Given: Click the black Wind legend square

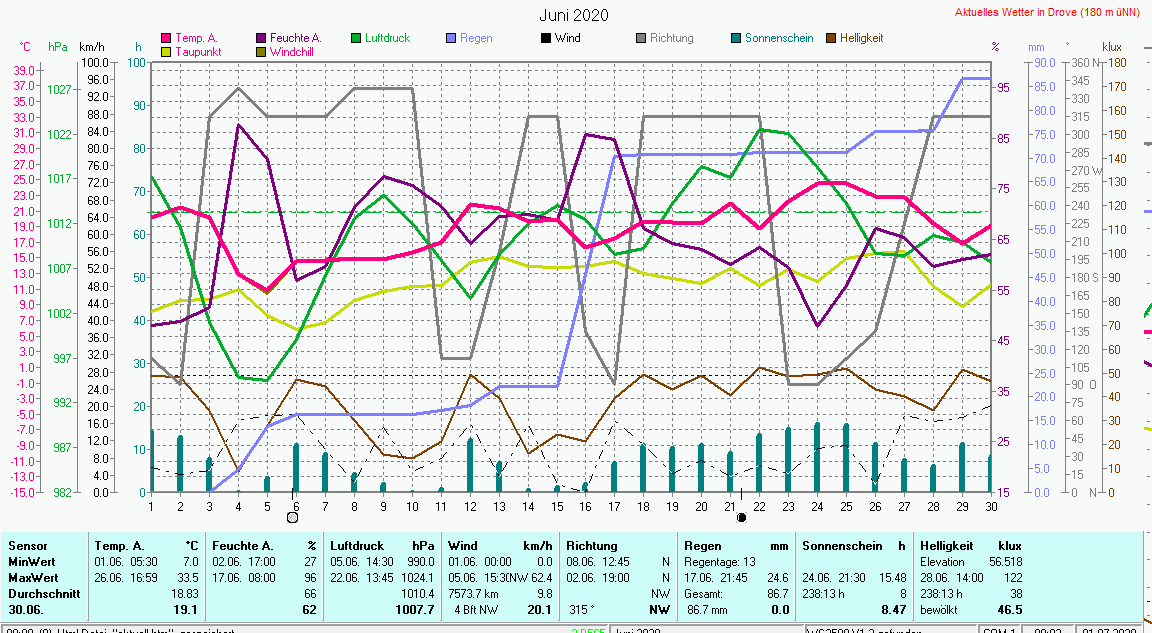Looking at the screenshot, I should pyautogui.click(x=546, y=38).
